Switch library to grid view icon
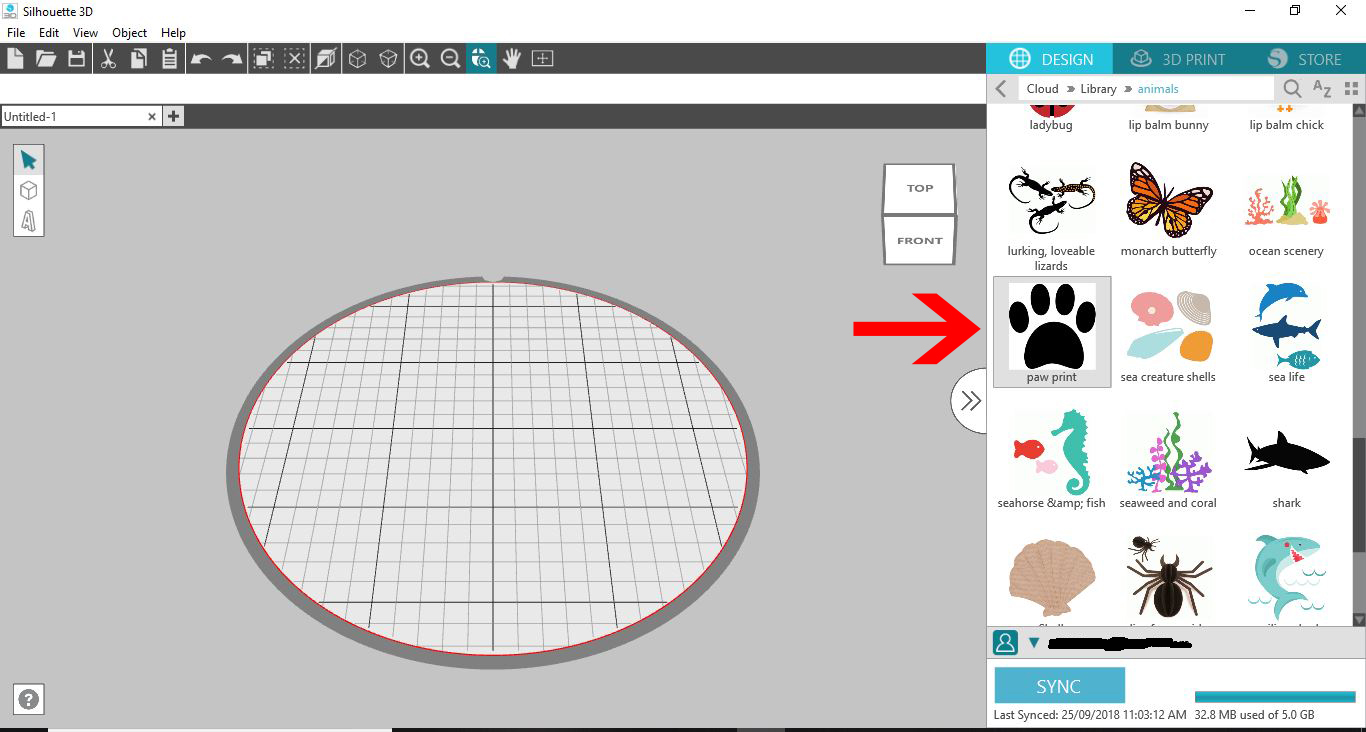This screenshot has width=1366, height=732. 1351,89
